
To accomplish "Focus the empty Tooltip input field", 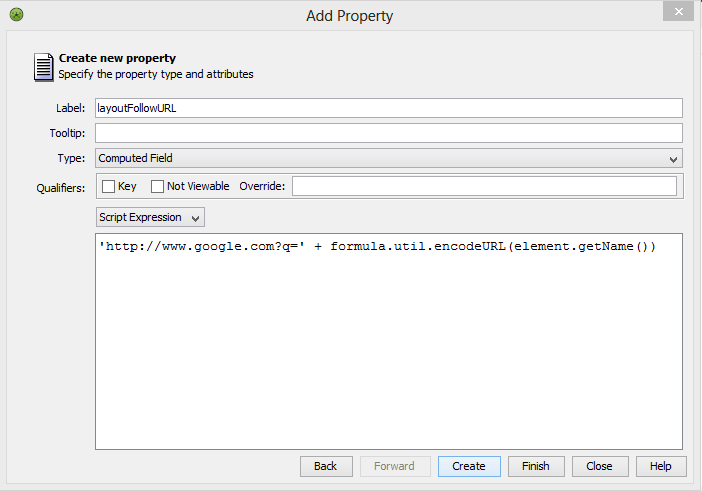I will coord(389,133).
